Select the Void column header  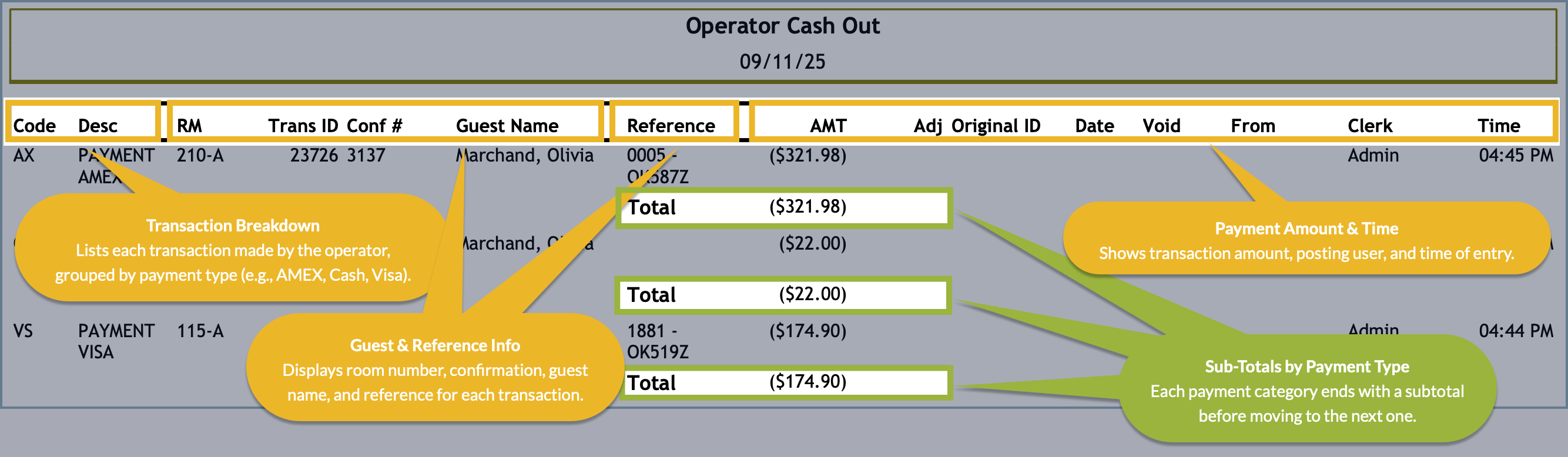tap(1161, 126)
